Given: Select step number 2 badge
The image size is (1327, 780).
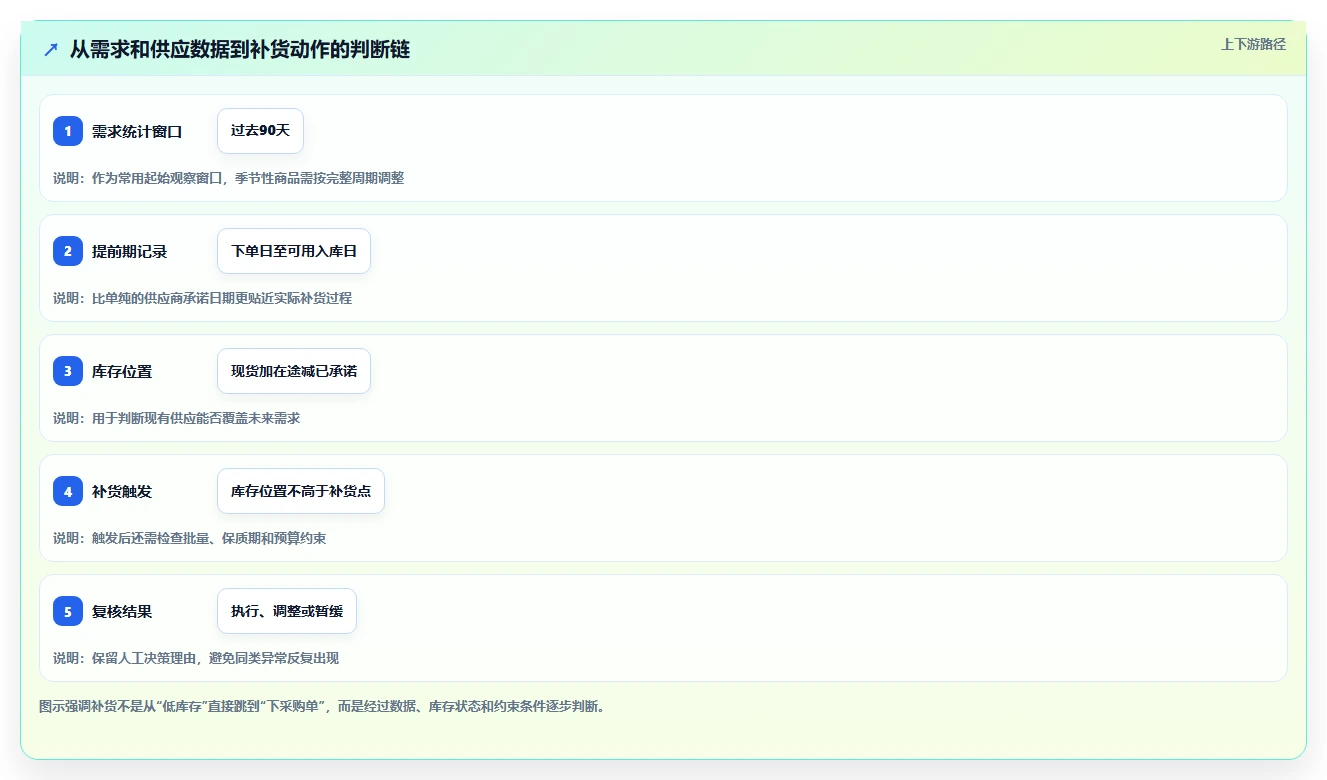Looking at the screenshot, I should [68, 251].
